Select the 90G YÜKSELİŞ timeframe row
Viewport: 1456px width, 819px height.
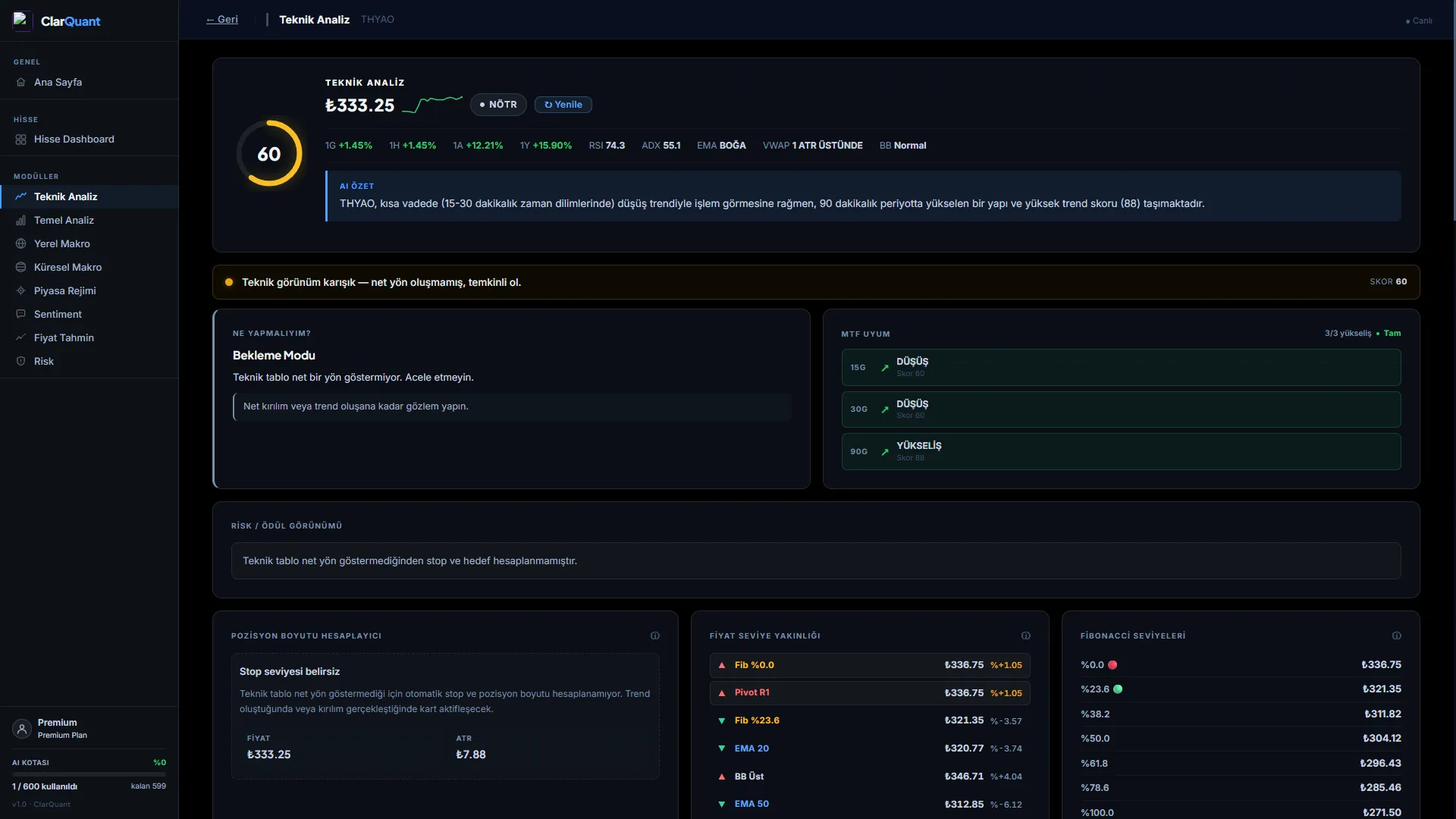tap(1121, 452)
